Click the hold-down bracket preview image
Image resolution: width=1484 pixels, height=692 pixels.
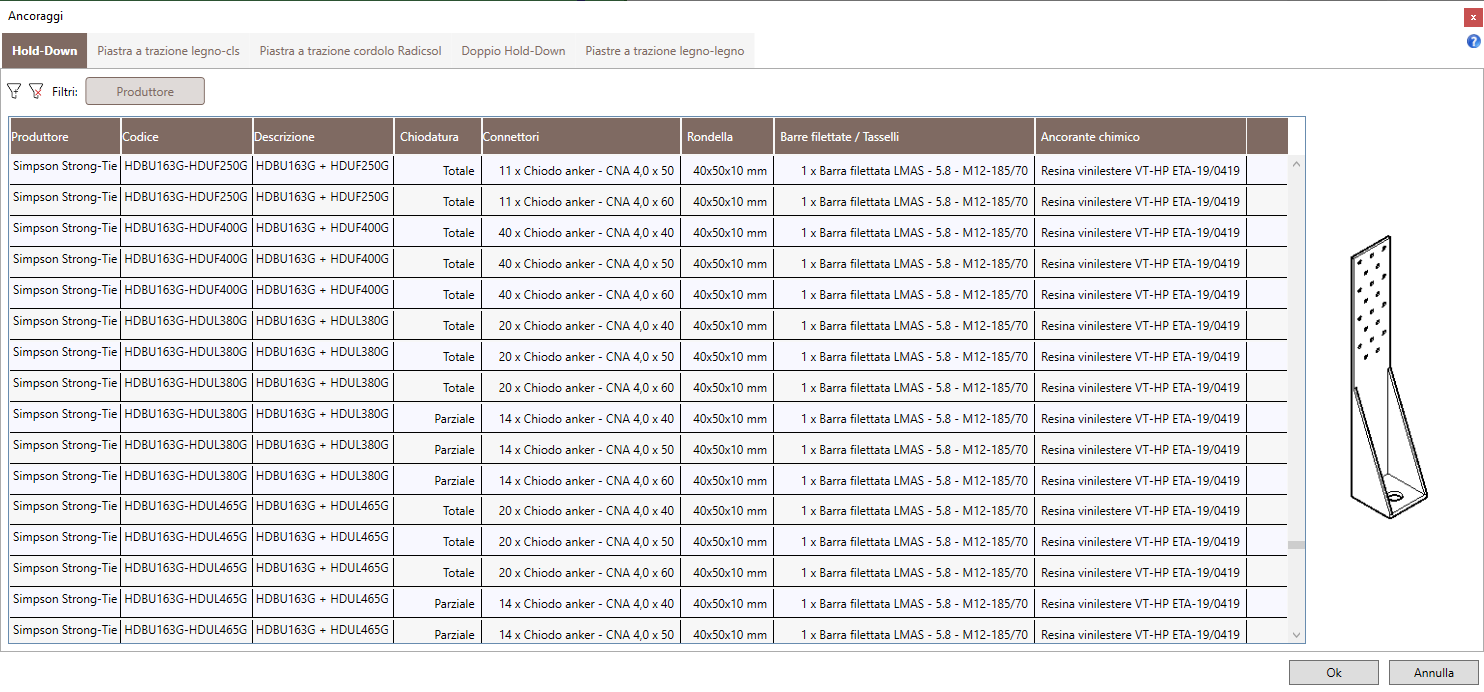tap(1388, 378)
